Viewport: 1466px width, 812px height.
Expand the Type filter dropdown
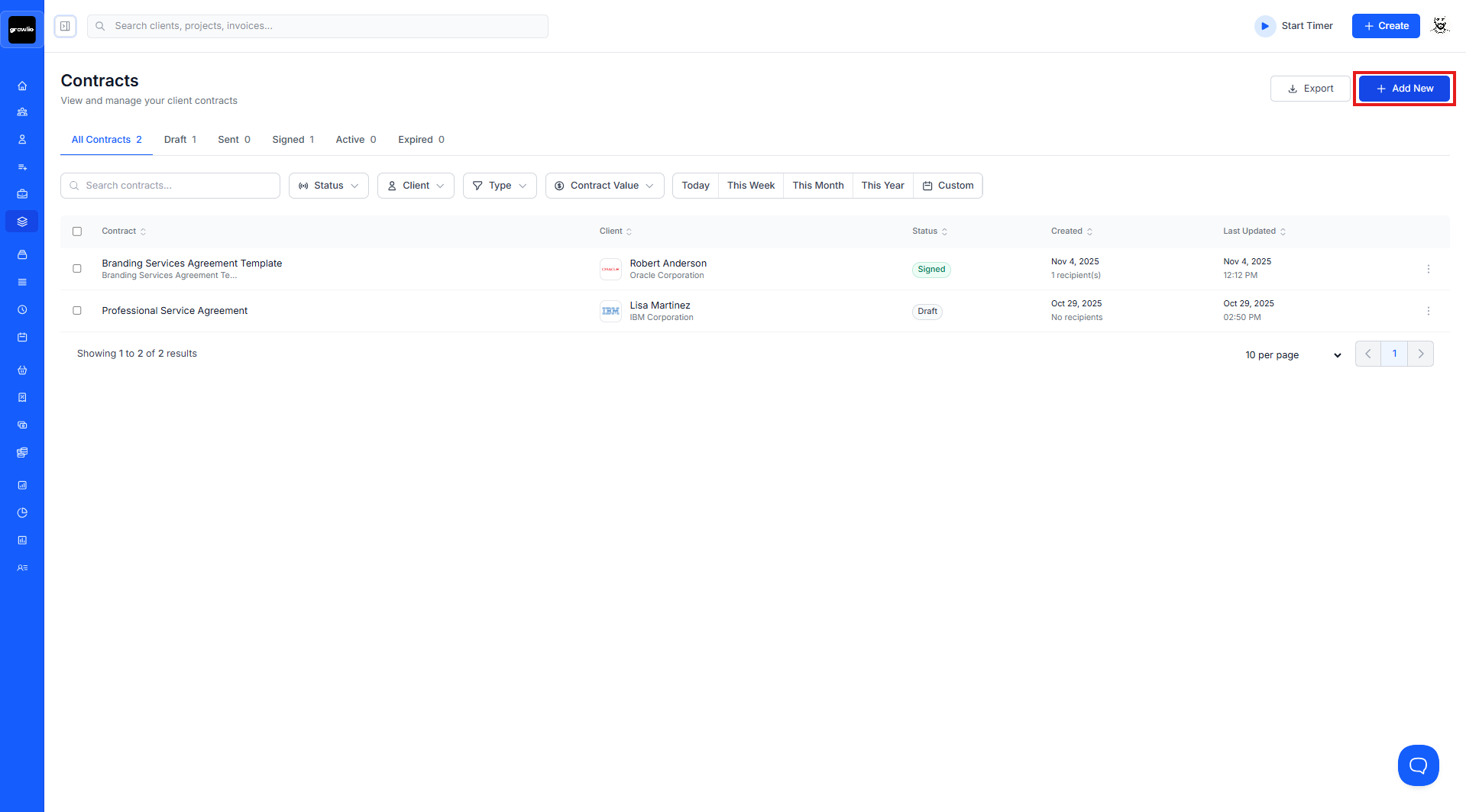(x=500, y=186)
